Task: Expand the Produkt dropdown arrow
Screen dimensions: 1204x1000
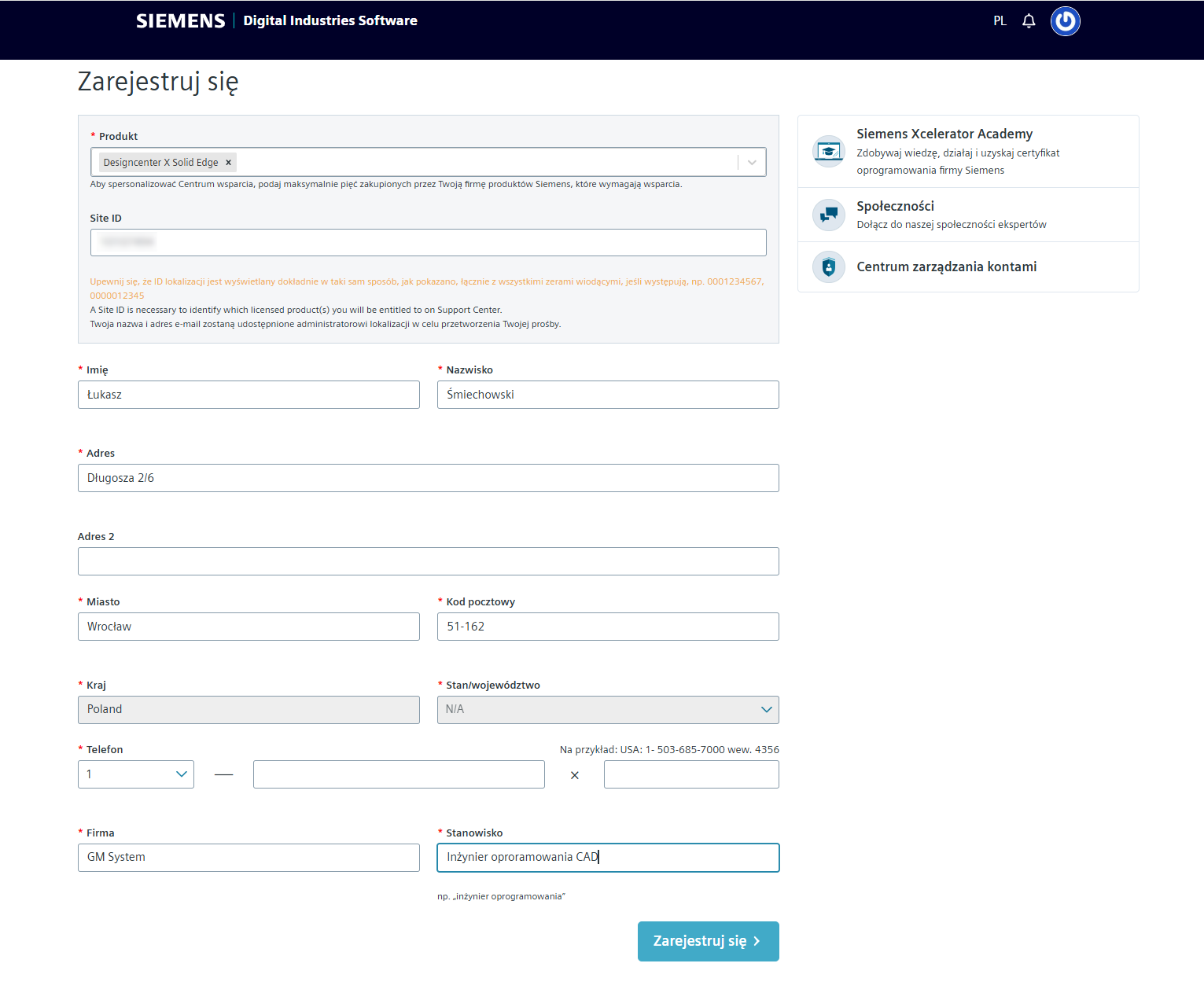Action: (752, 163)
